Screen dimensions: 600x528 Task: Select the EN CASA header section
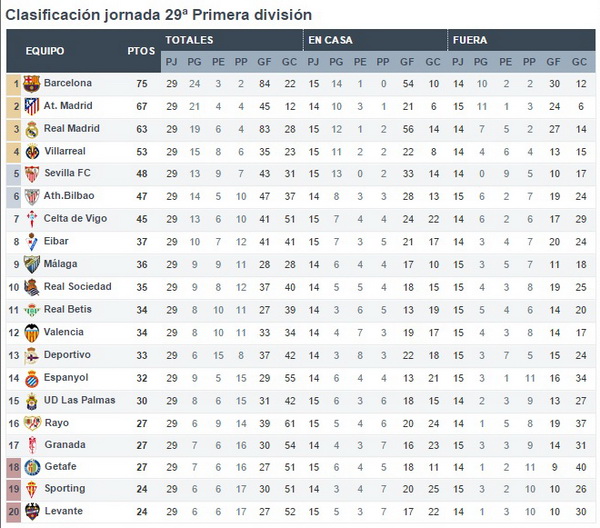pos(375,40)
